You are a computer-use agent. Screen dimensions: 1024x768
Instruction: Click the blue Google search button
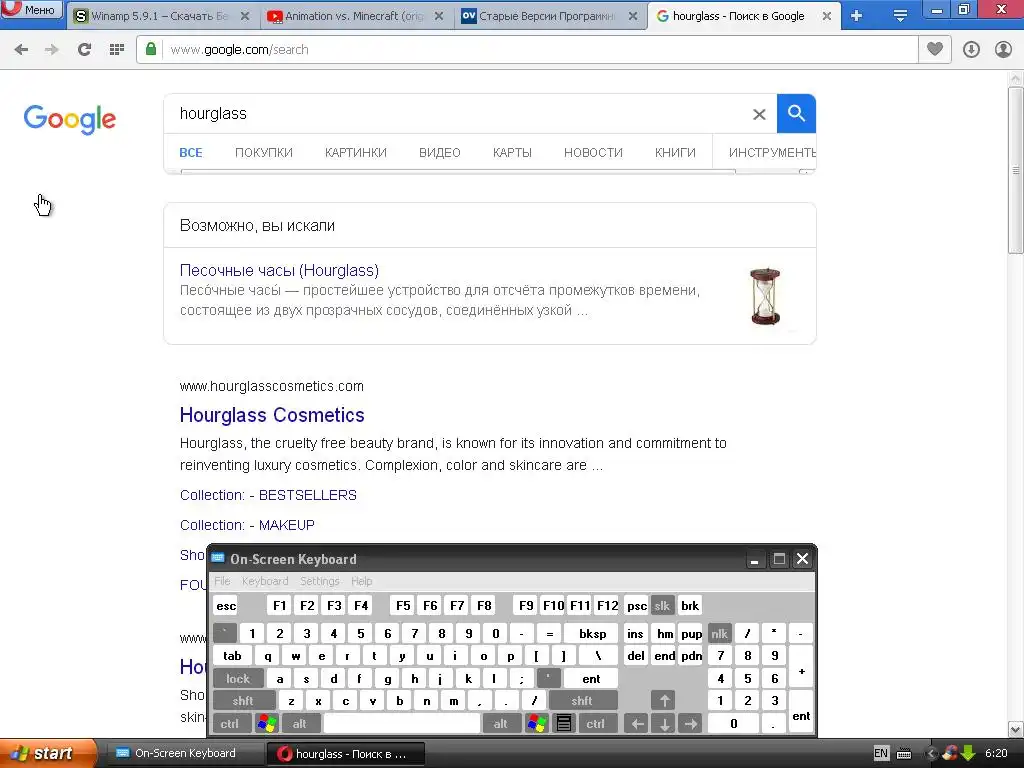pyautogui.click(x=796, y=114)
